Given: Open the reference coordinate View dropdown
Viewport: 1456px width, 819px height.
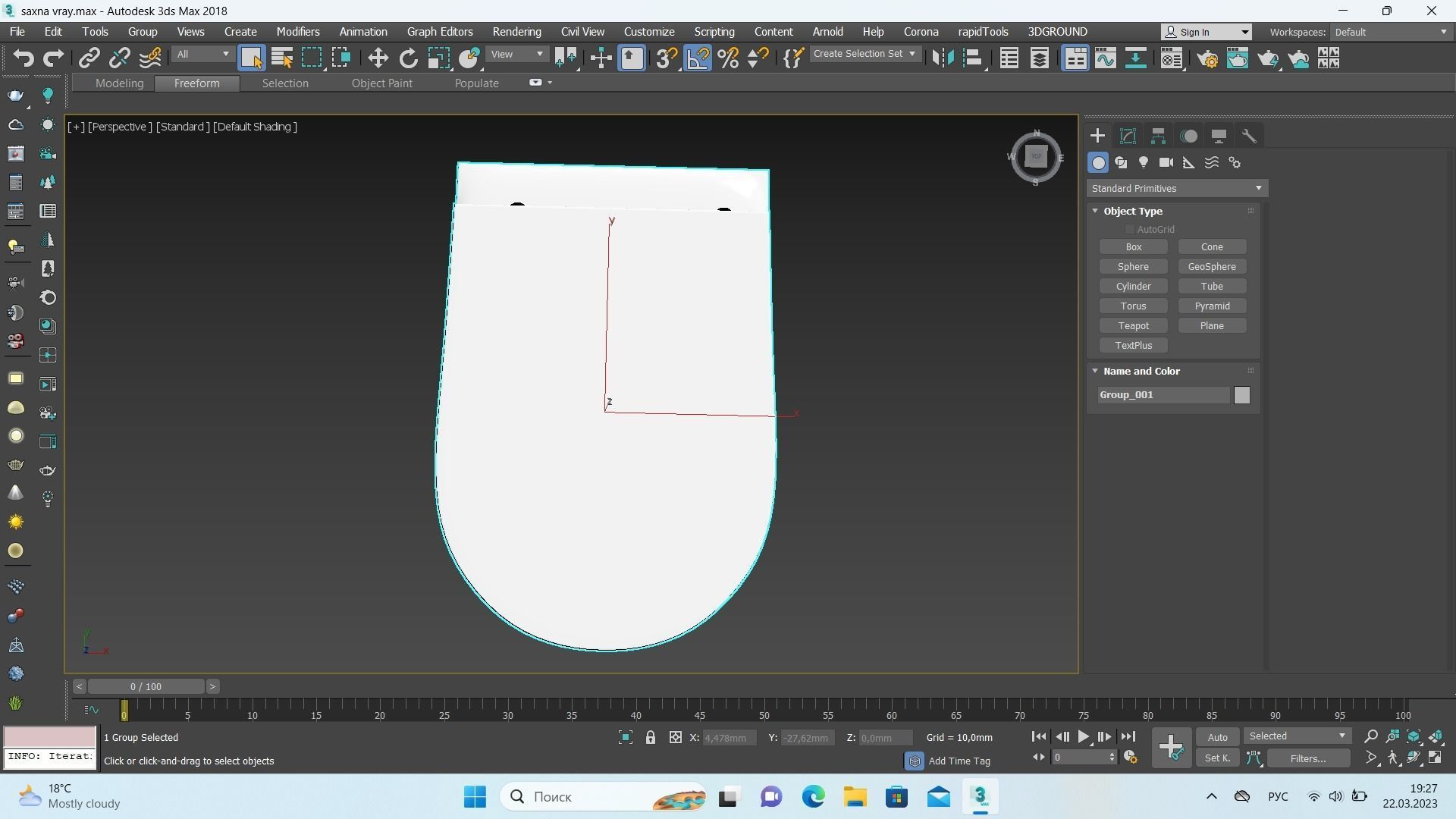Looking at the screenshot, I should (516, 55).
